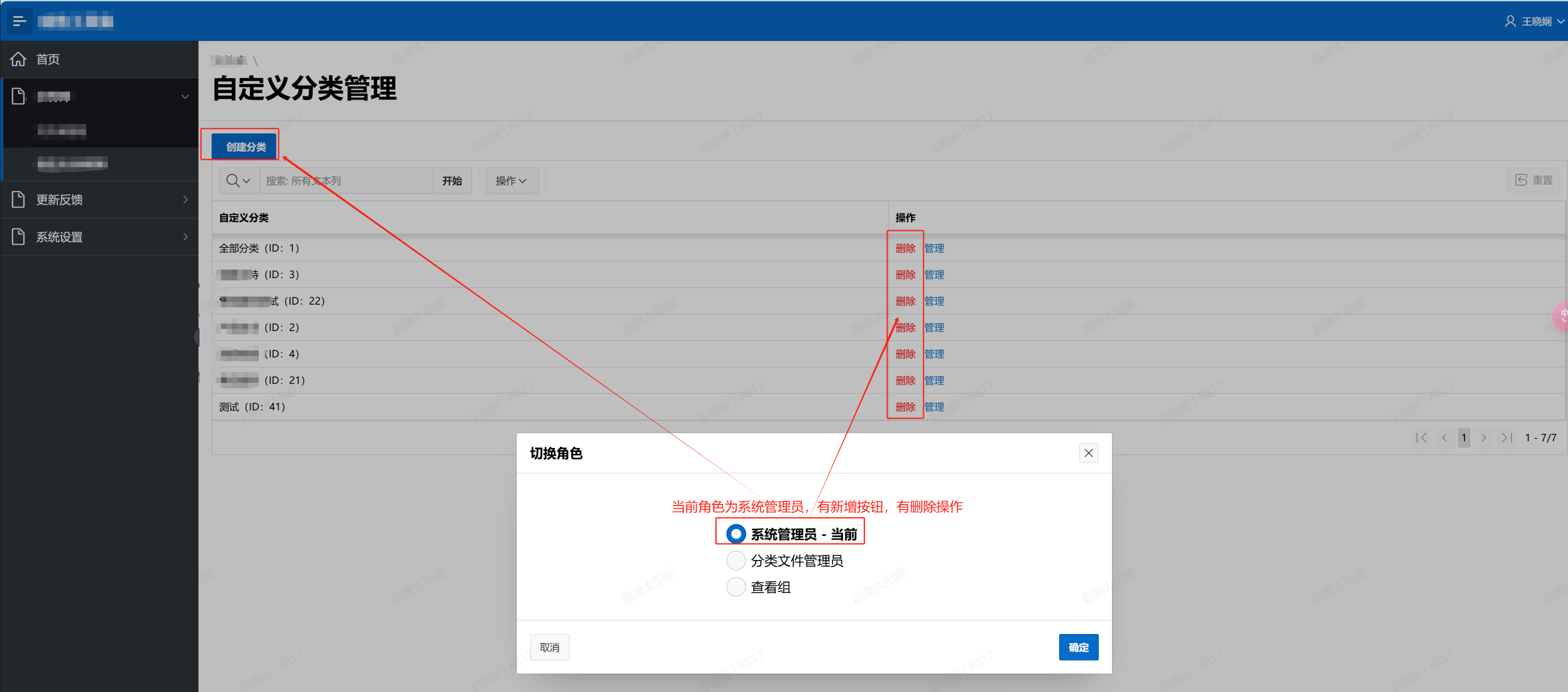Image resolution: width=1568 pixels, height=692 pixels.
Task: Choose the 查看组 role radio
Action: coord(735,587)
